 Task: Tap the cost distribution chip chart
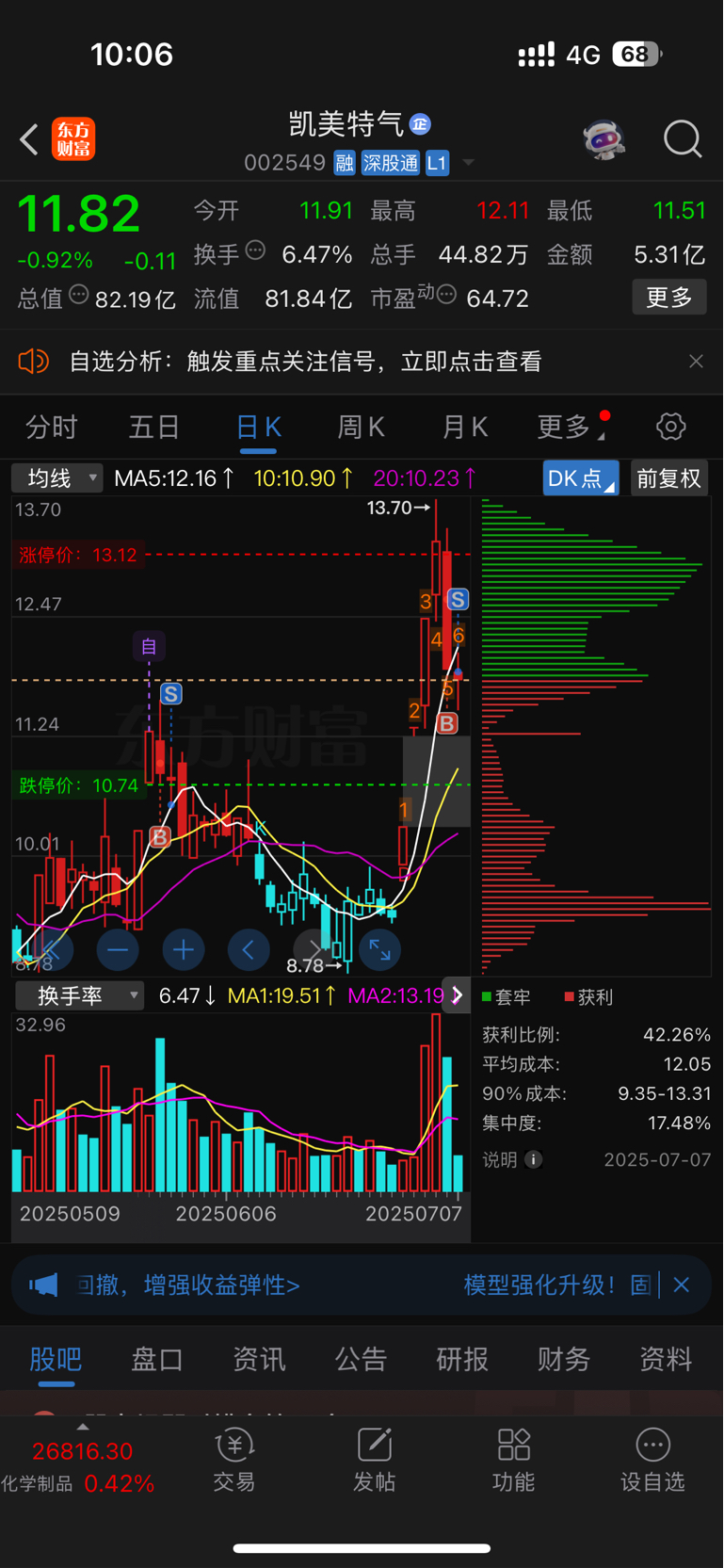click(x=596, y=736)
